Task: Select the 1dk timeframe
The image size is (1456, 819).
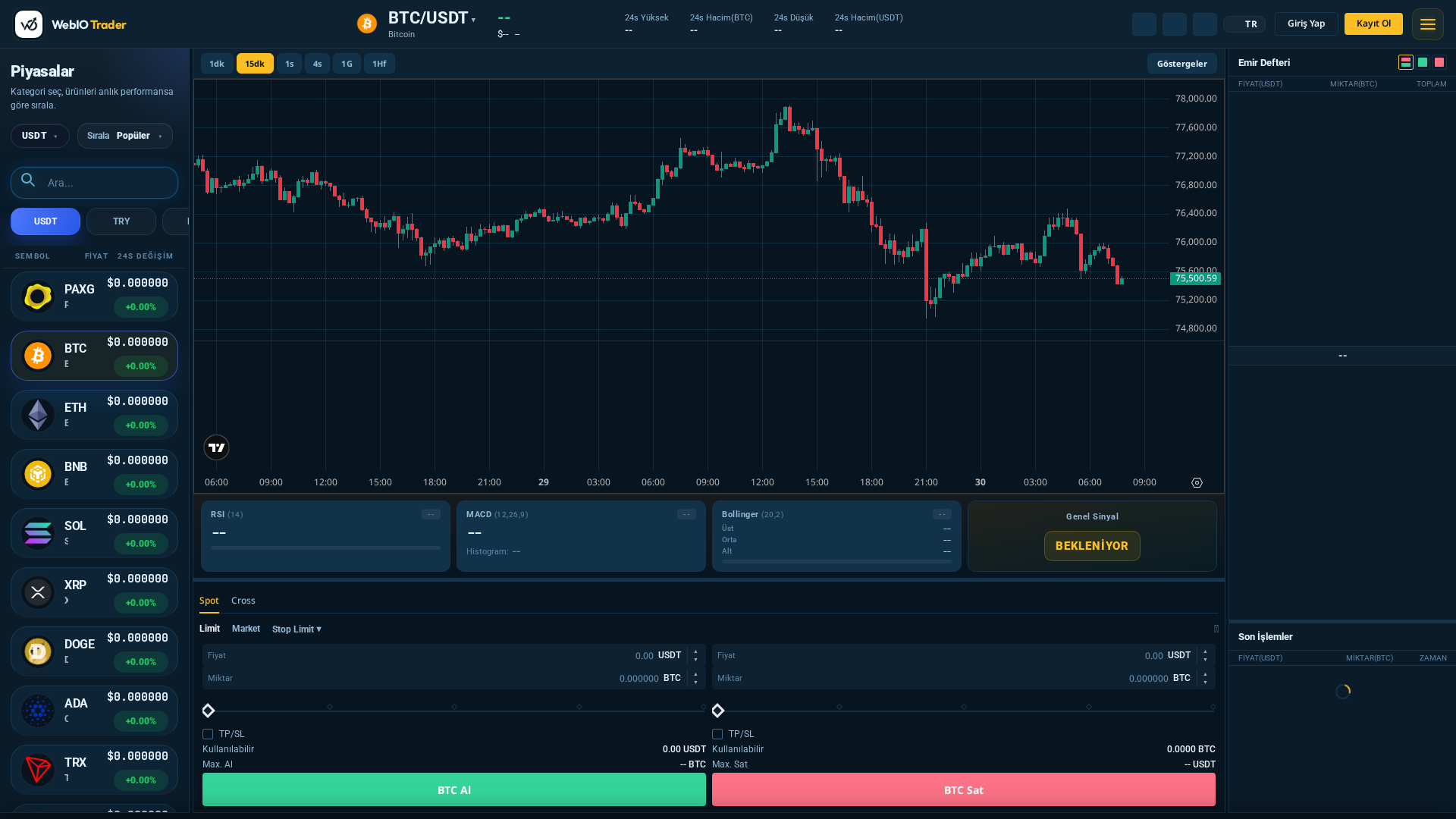Action: [x=217, y=64]
